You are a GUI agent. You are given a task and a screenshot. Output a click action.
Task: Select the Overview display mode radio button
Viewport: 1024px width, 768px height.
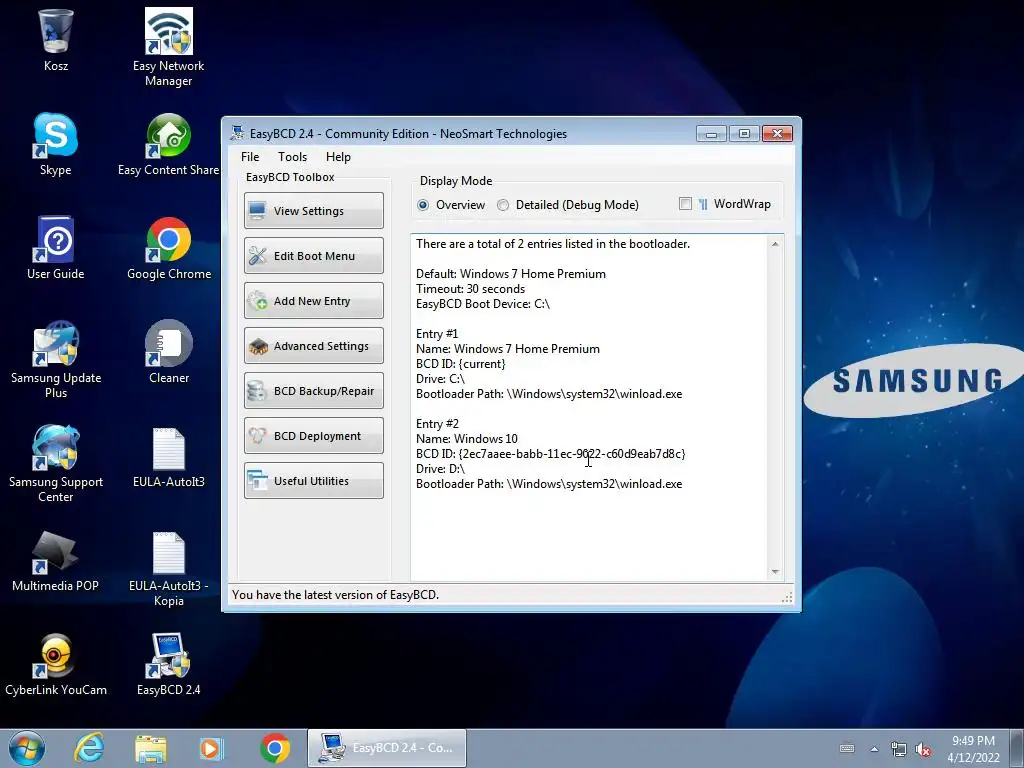pos(423,205)
